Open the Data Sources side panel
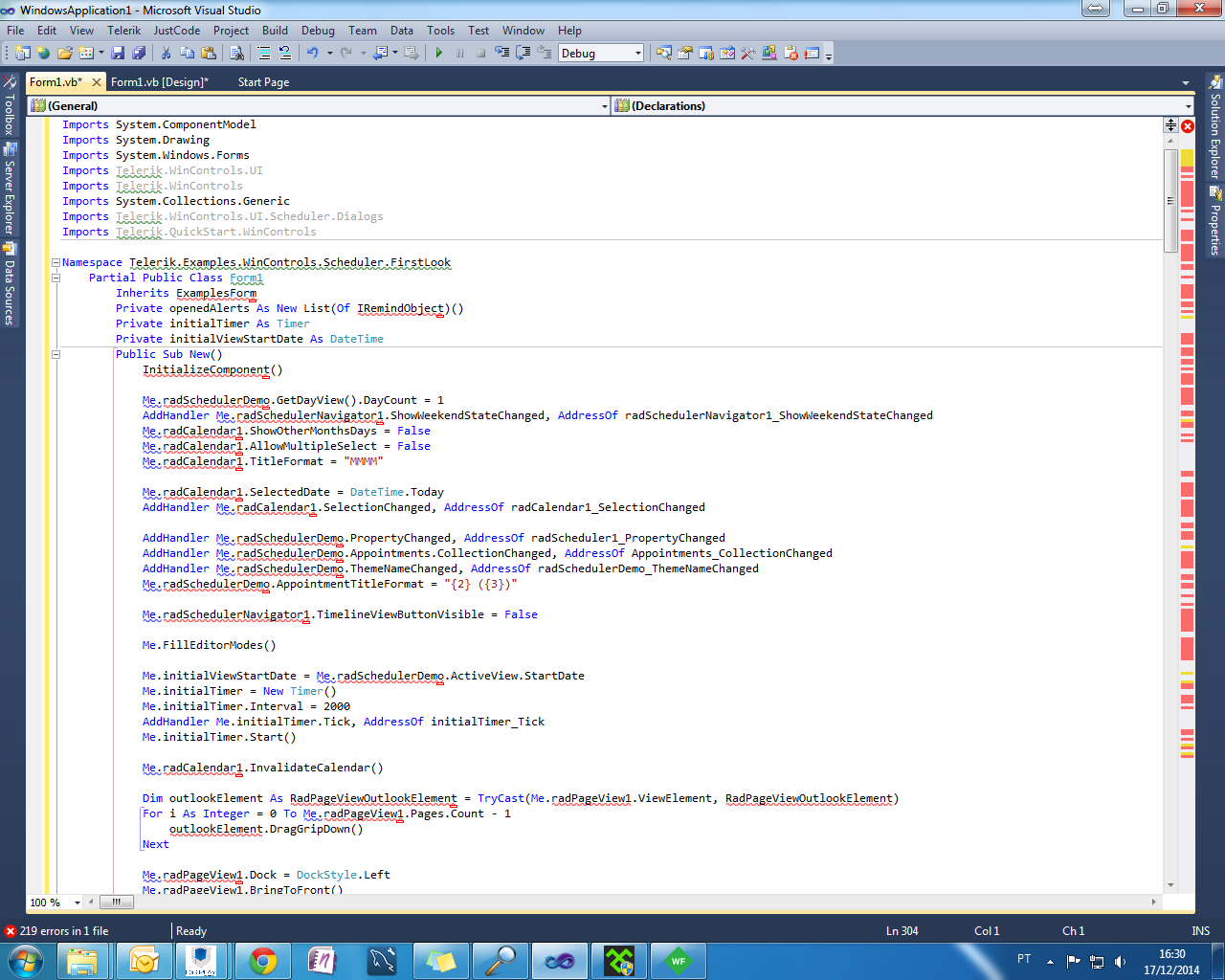The width and height of the screenshot is (1225, 980). (x=10, y=285)
